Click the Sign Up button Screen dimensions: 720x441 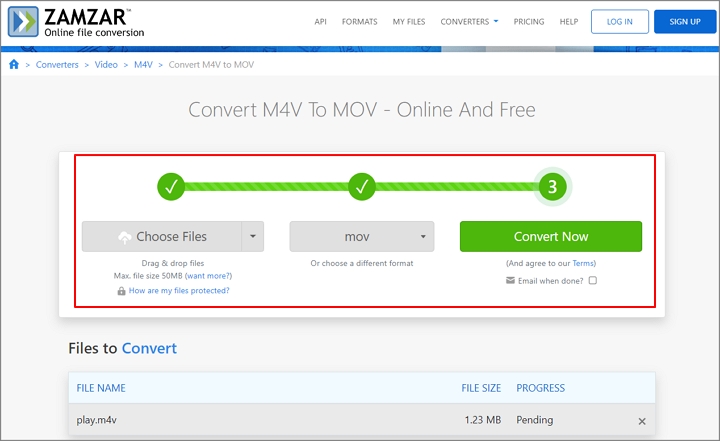click(685, 22)
